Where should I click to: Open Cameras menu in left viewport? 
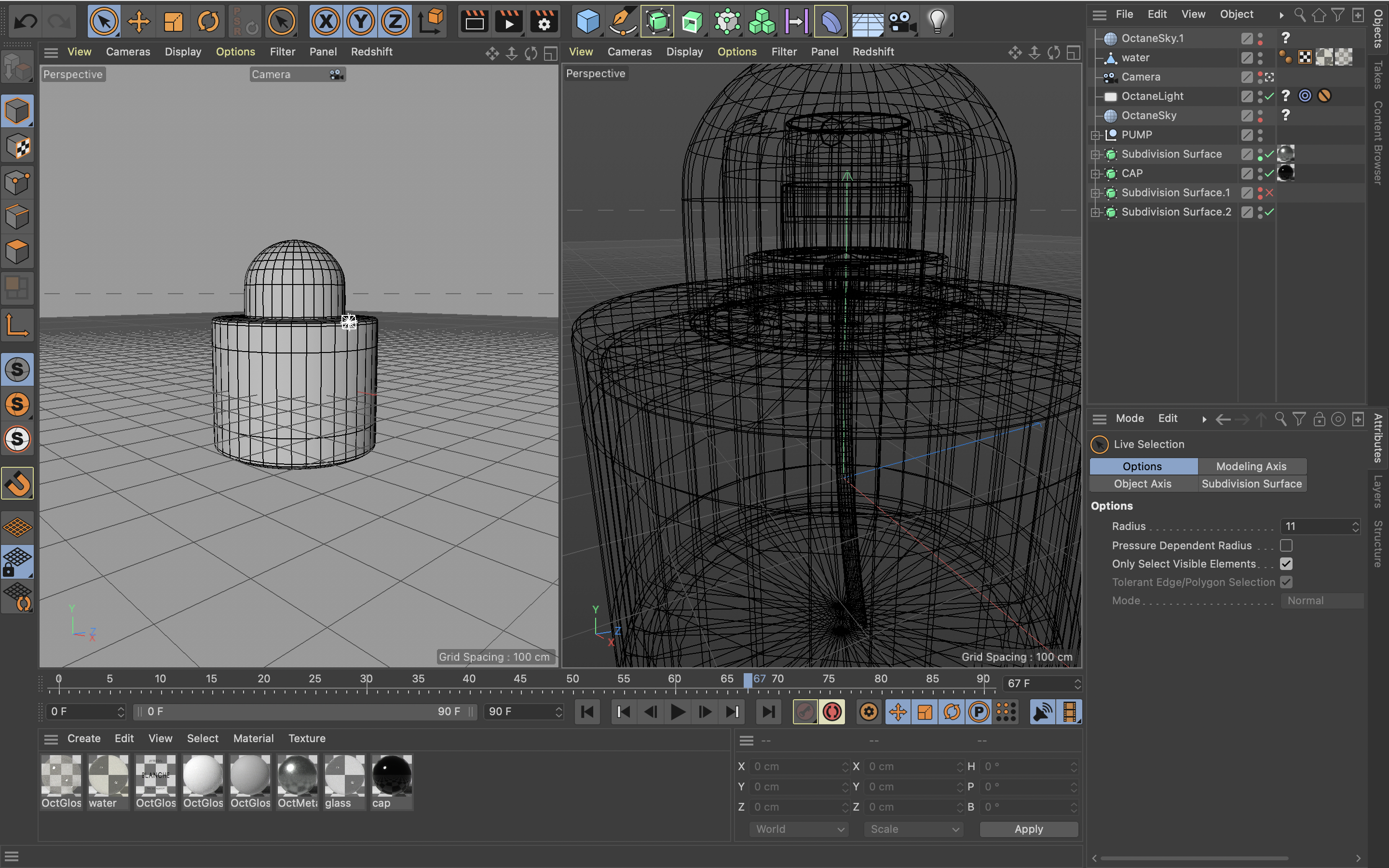pyautogui.click(x=127, y=52)
